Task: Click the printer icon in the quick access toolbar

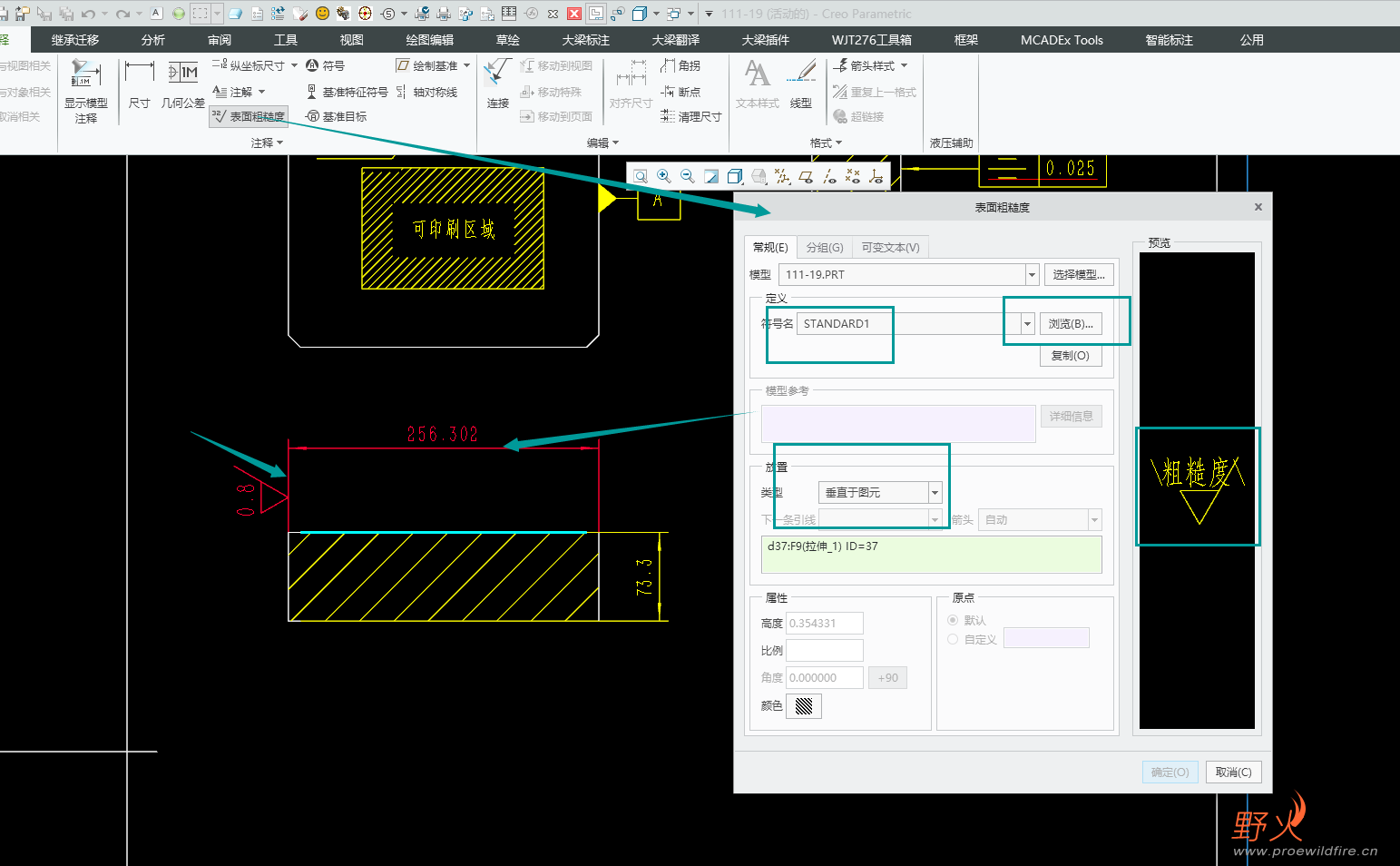Action: point(444,14)
